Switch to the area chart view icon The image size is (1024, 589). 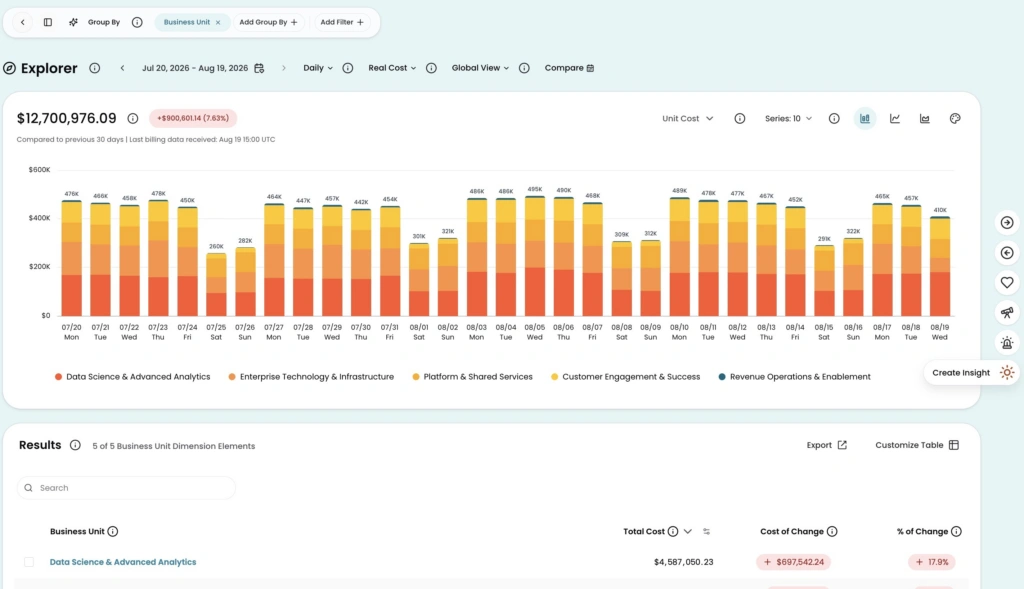[x=925, y=119]
